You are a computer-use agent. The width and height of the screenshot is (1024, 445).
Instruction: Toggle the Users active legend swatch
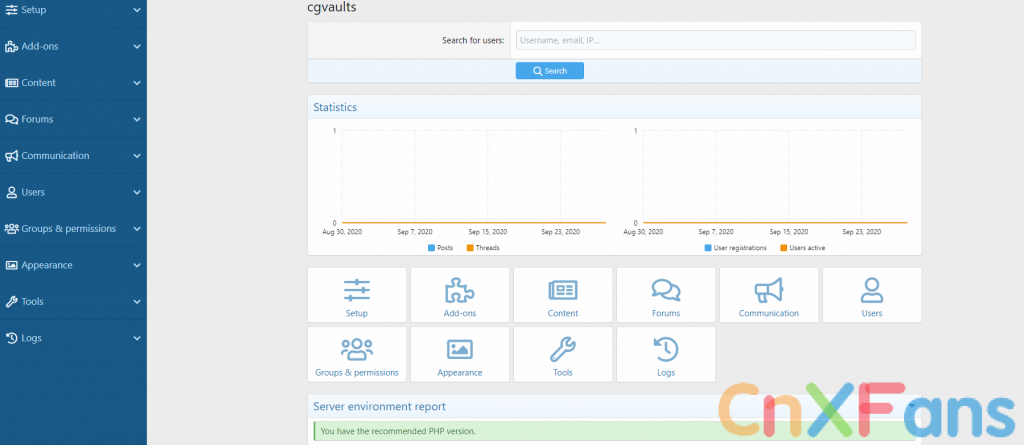pyautogui.click(x=783, y=248)
